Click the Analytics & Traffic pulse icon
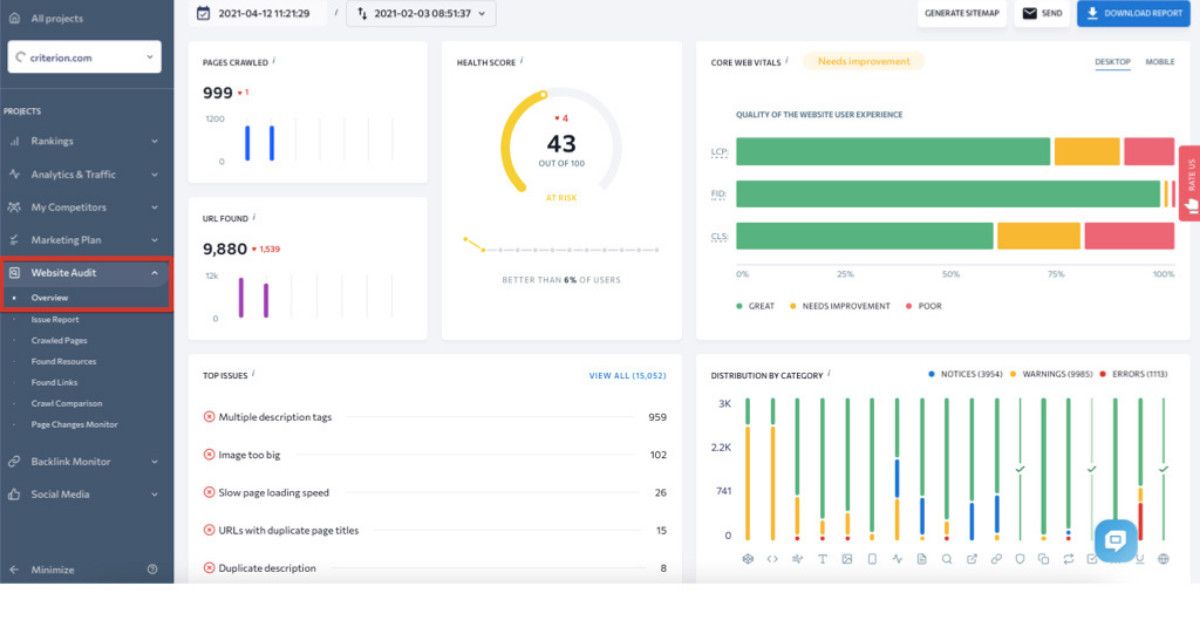Screen dimensions: 1200x628 pyautogui.click(x=15, y=174)
